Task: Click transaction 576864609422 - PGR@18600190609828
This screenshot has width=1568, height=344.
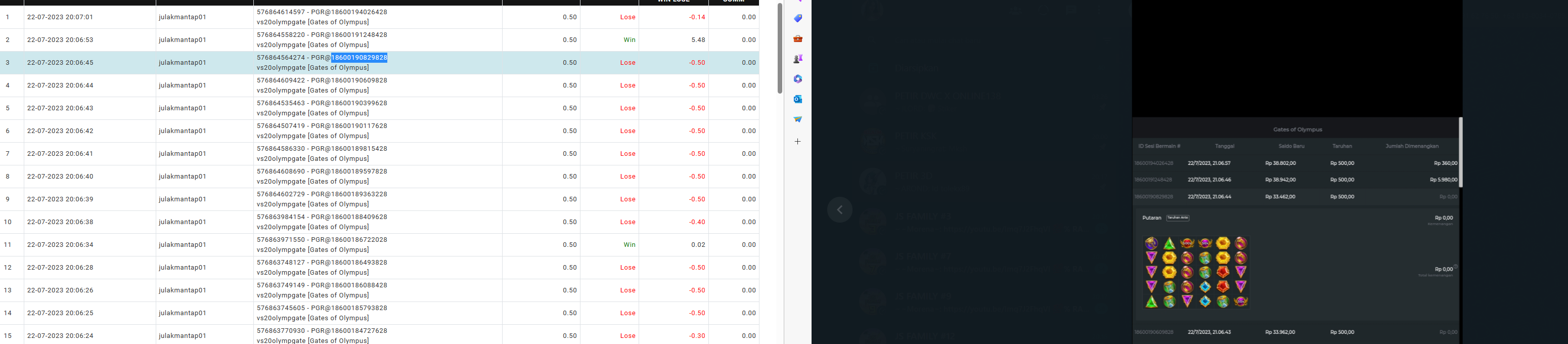Action: (x=322, y=80)
